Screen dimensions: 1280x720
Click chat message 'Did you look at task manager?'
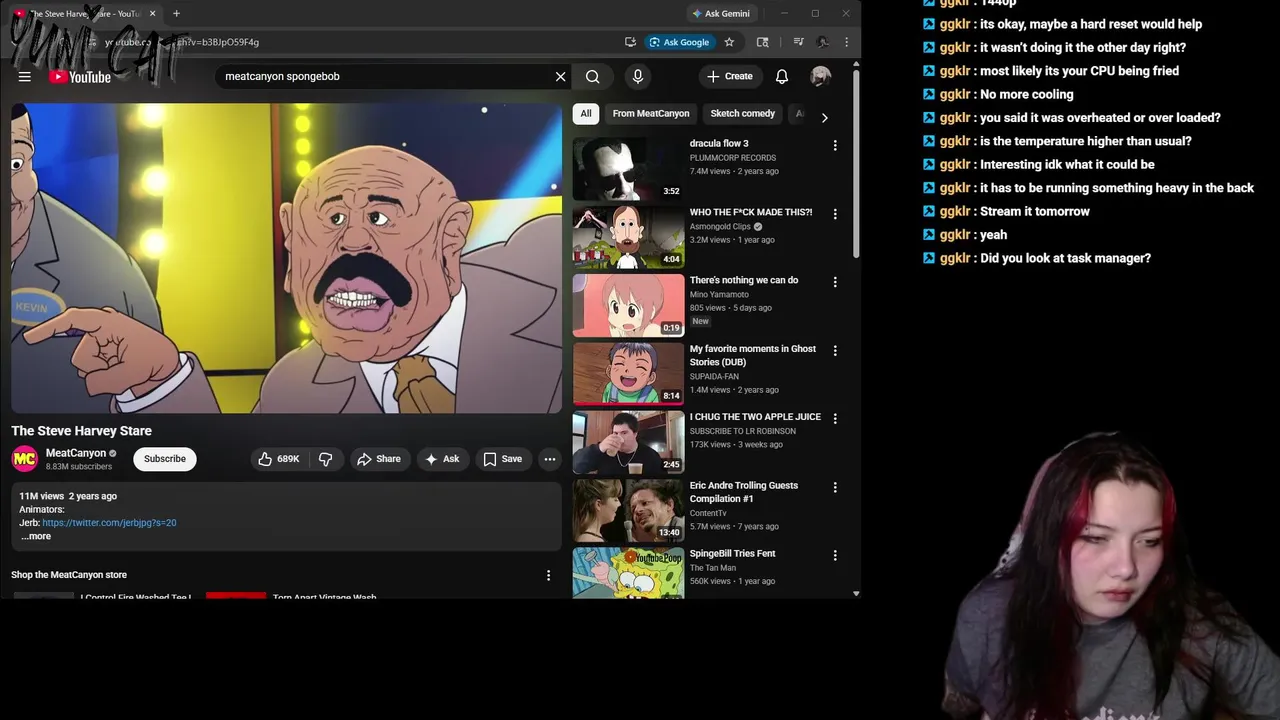pyautogui.click(x=1065, y=258)
